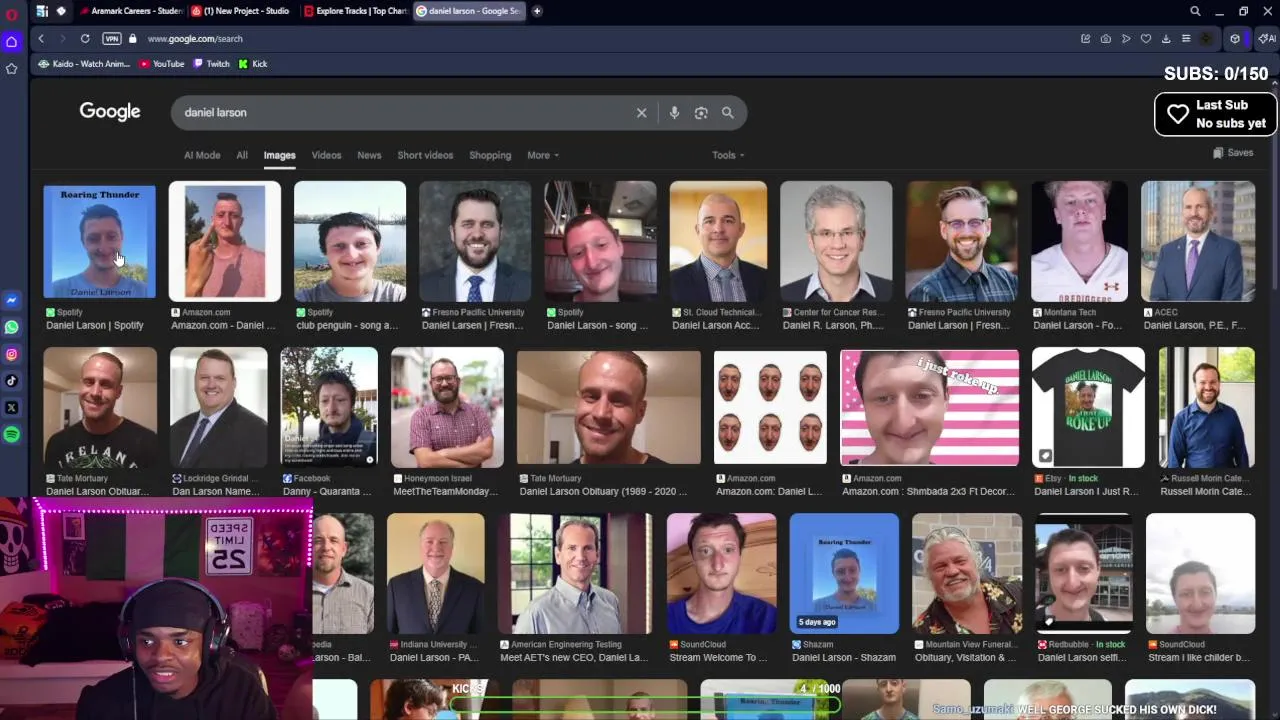Open the club penguin song image
This screenshot has height=720, width=1280.
point(350,241)
